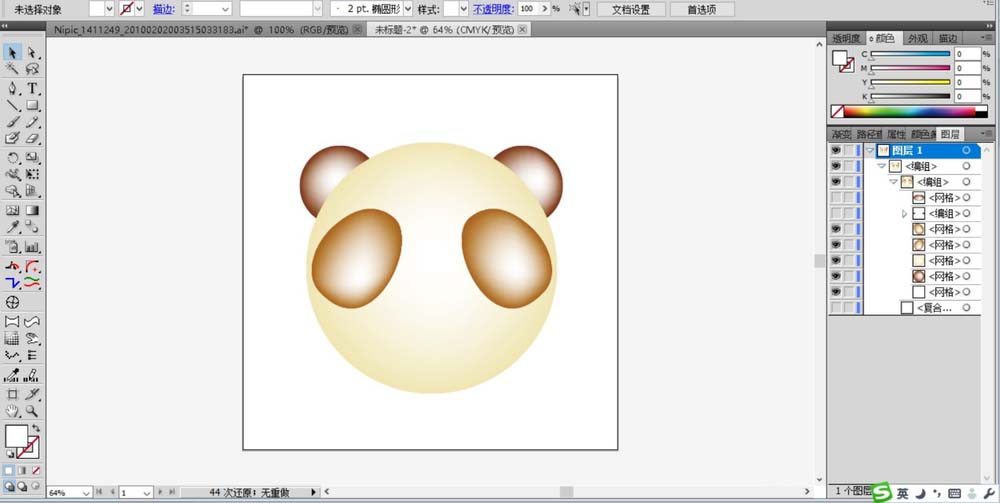This screenshot has height=503, width=1000.
Task: Hide the last visible <网格> item
Action: pyautogui.click(x=835, y=292)
